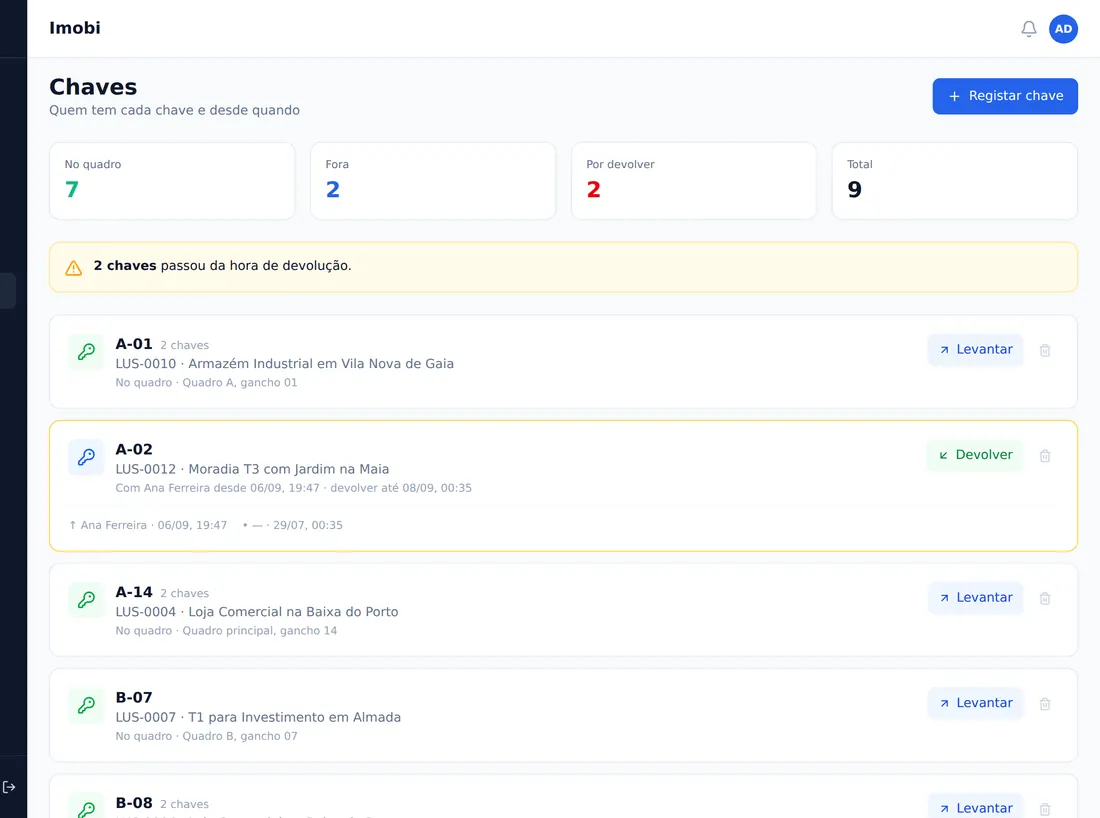This screenshot has width=1100, height=818.
Task: Delete key A-14 with trash icon
Action: [x=1045, y=598]
